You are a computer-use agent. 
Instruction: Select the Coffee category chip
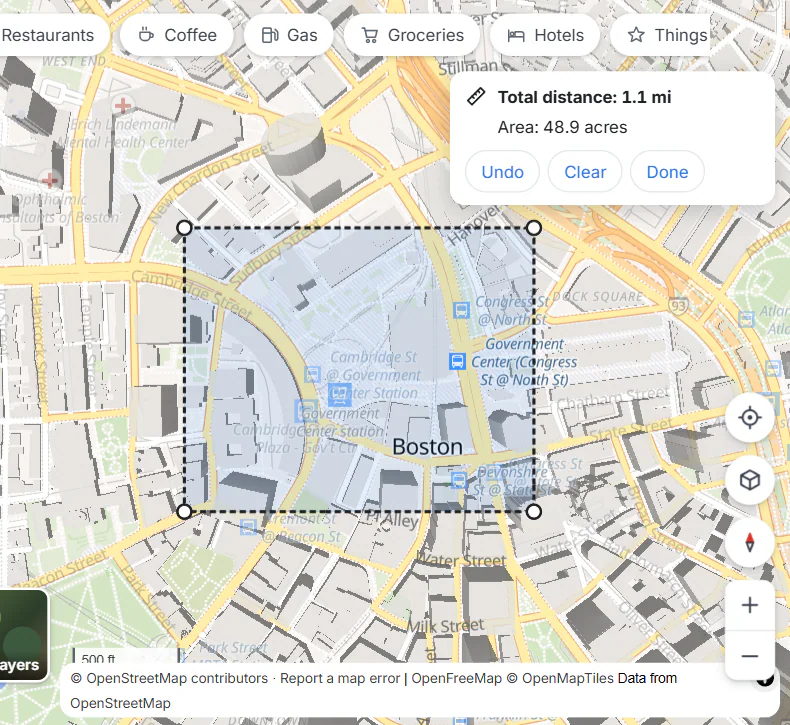[177, 35]
